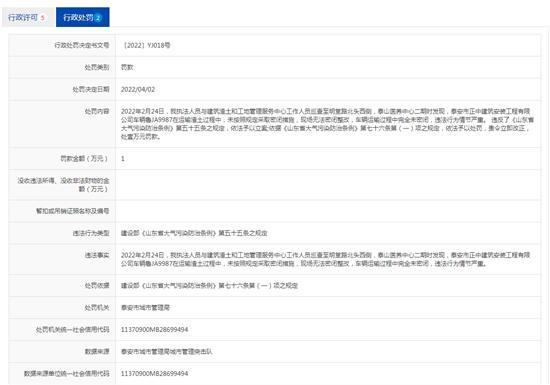
Task: Switch to the 行政许可 tab
Action: point(28,17)
